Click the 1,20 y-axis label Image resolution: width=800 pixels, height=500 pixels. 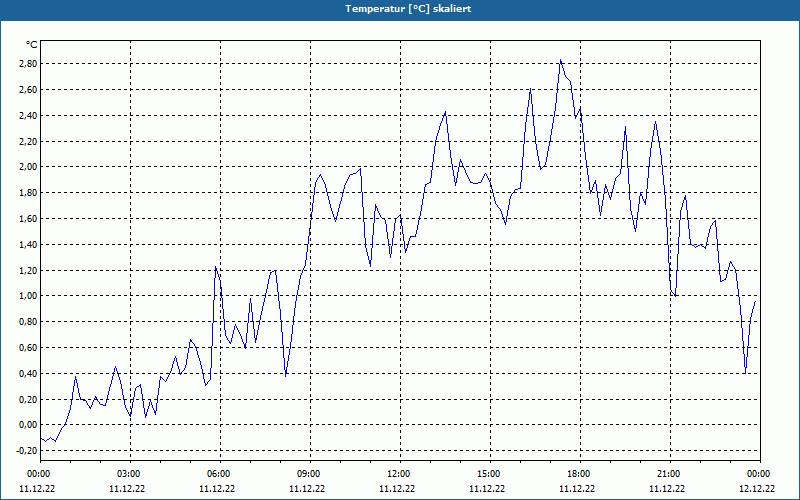click(x=29, y=270)
